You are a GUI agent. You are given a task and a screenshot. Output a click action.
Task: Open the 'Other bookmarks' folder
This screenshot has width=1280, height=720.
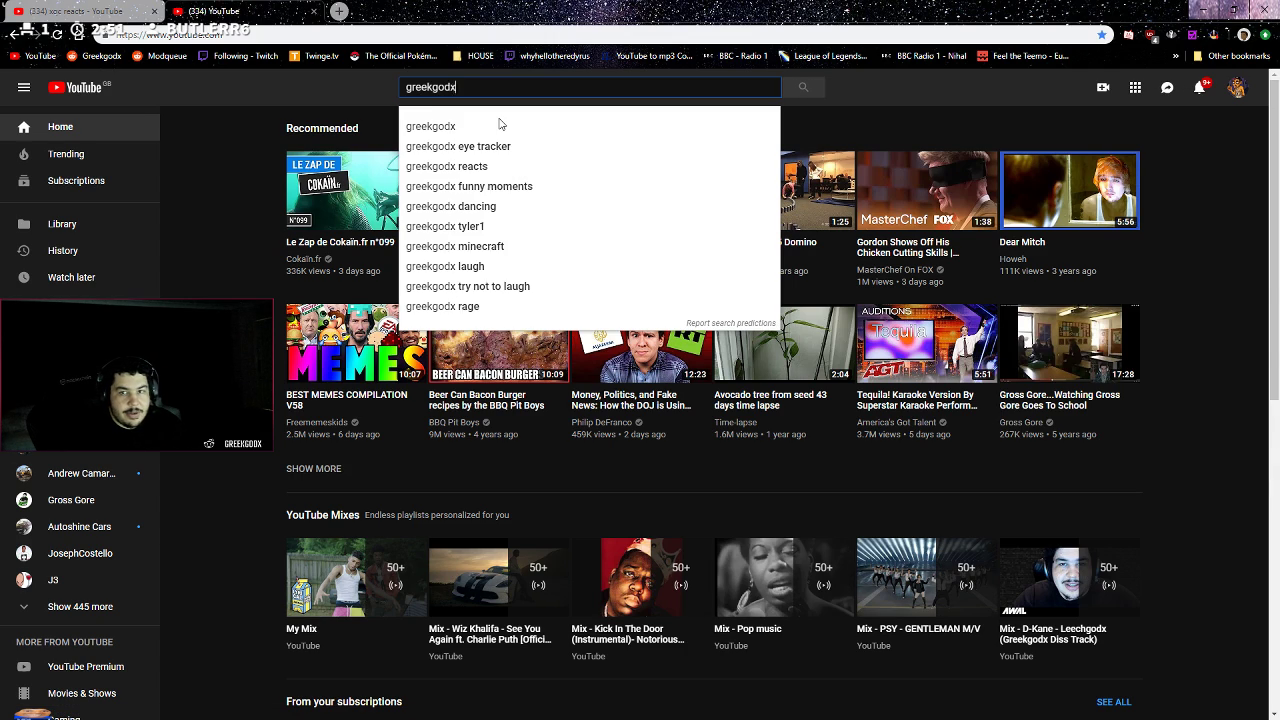(1231, 56)
